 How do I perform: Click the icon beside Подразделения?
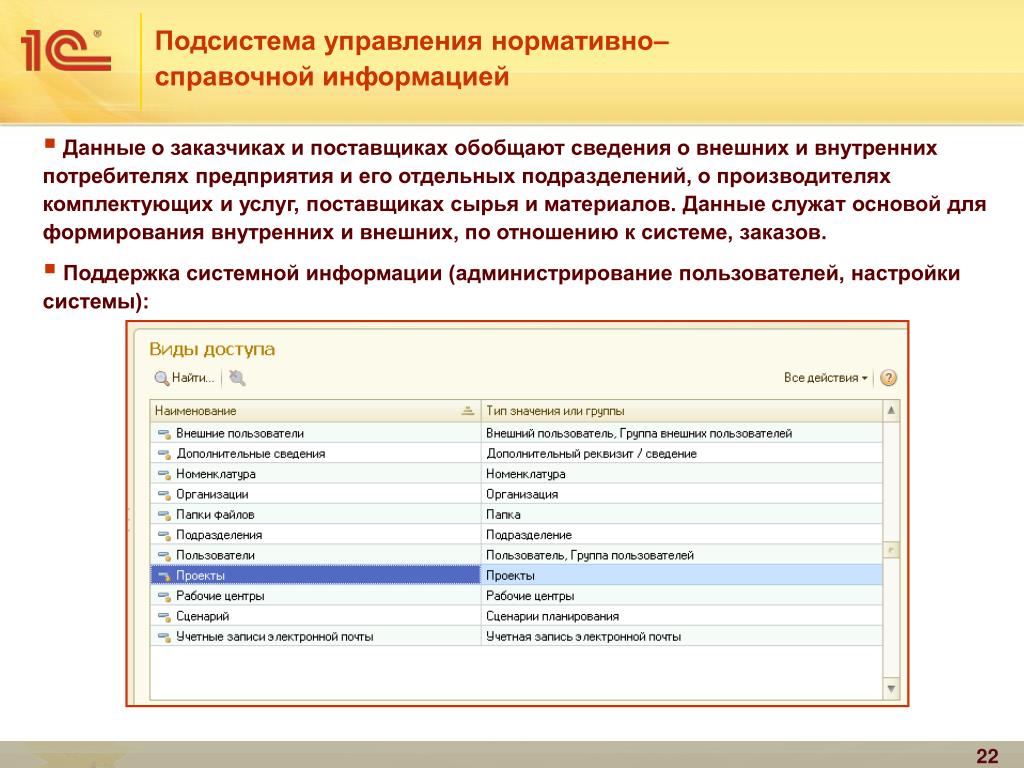coord(164,536)
